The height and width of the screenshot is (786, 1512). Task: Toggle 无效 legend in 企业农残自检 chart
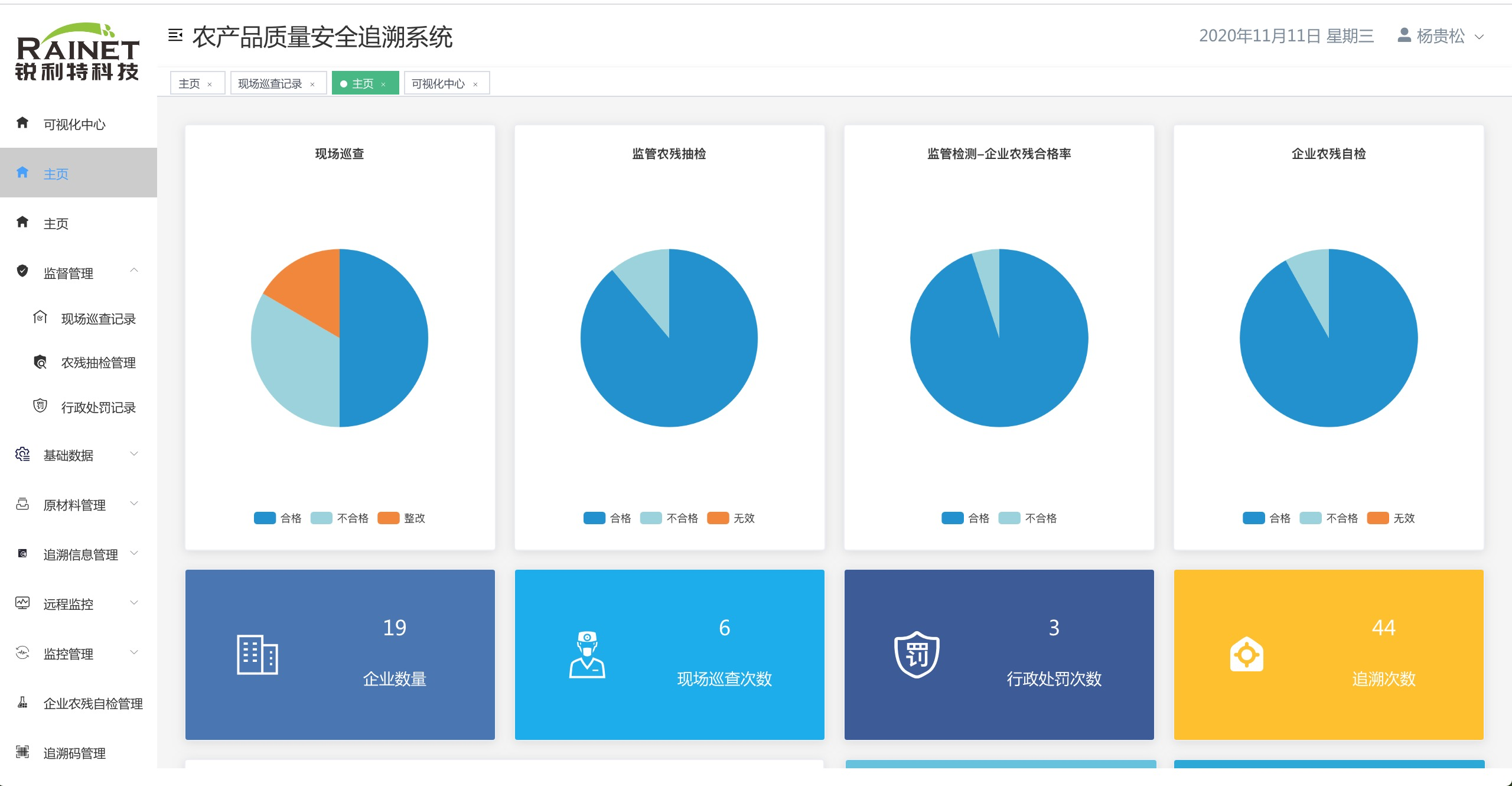(1391, 518)
